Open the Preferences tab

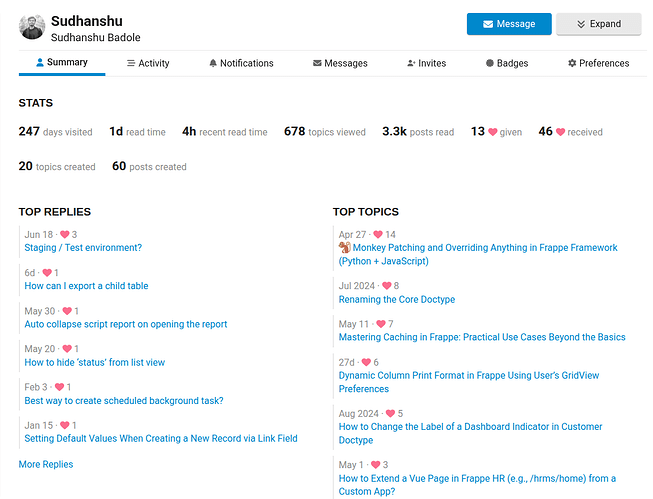(x=598, y=63)
